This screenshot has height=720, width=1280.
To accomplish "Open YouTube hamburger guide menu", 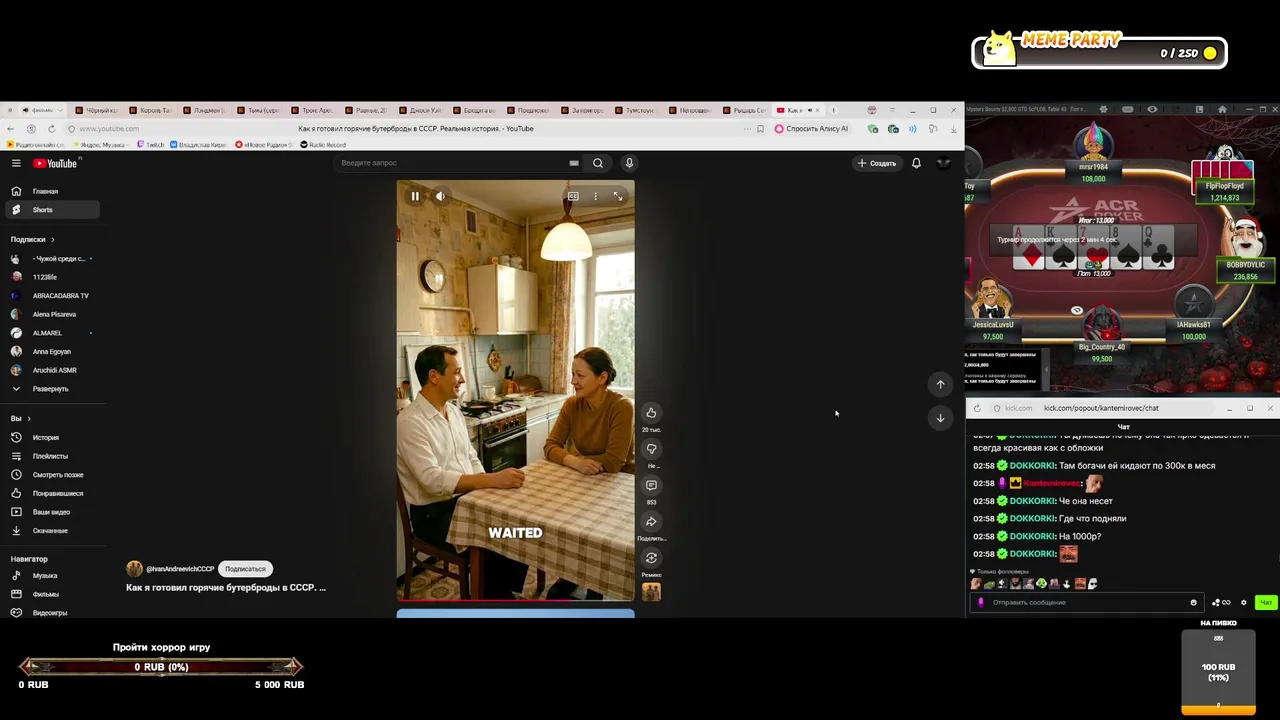I will 16,163.
